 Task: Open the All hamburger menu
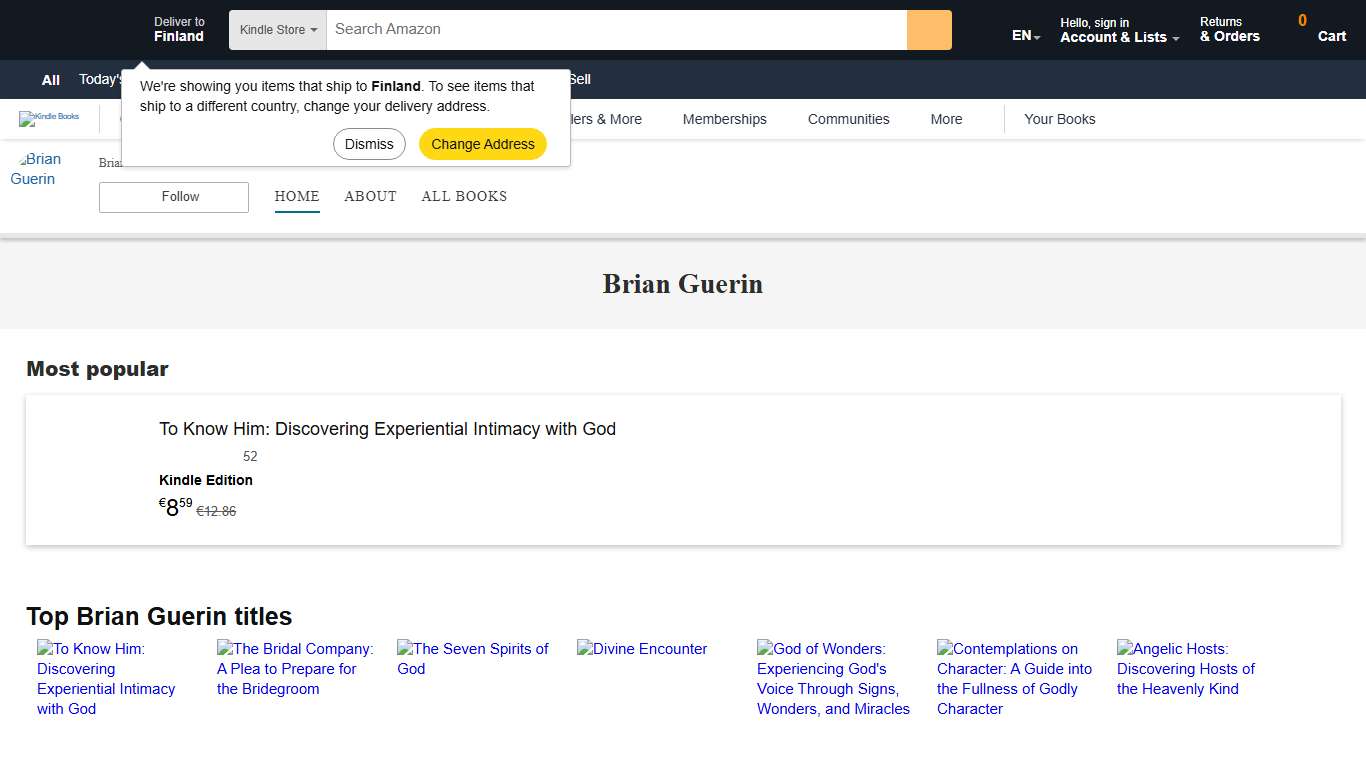pos(50,79)
